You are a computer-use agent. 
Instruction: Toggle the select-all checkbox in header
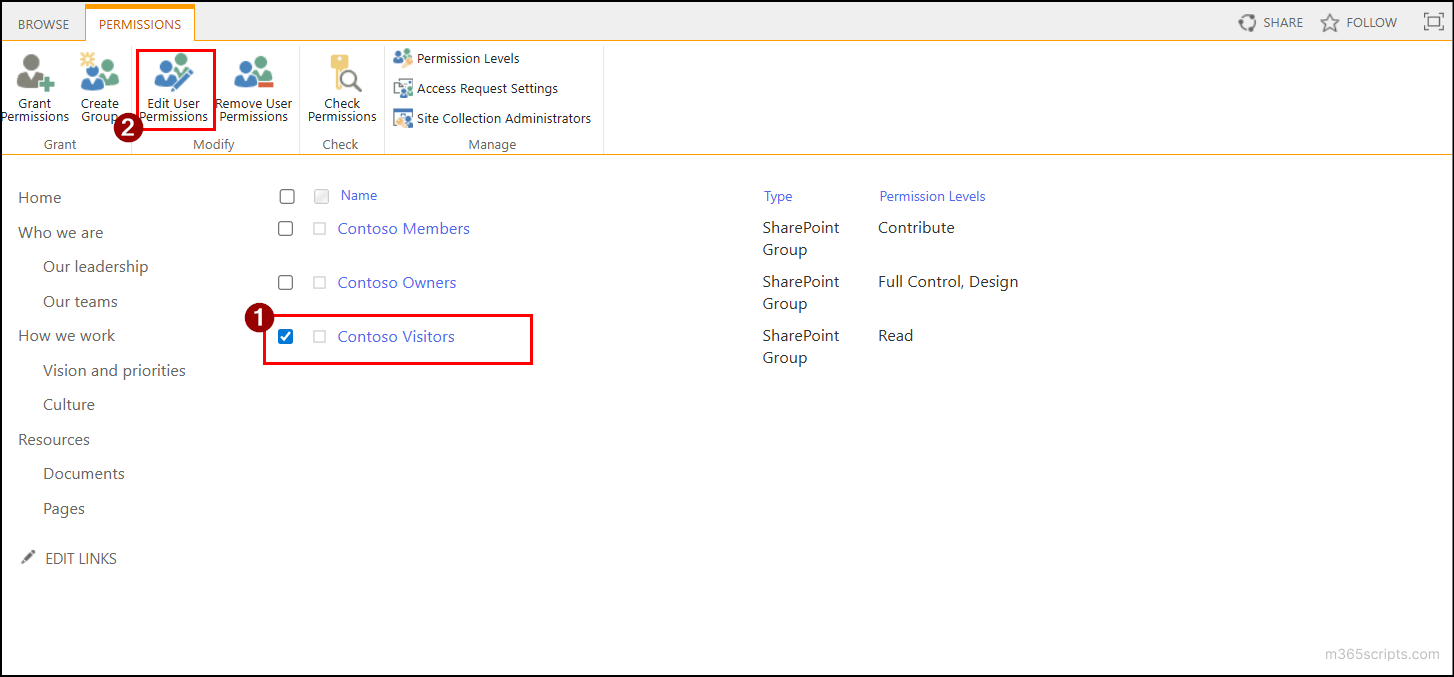(287, 196)
